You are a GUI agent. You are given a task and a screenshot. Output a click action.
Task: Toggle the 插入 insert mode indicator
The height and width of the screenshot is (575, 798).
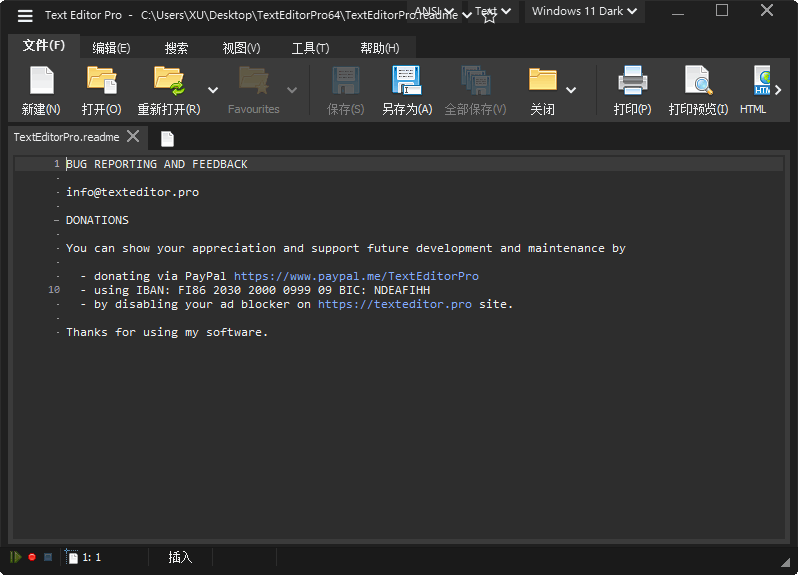[x=180, y=557]
